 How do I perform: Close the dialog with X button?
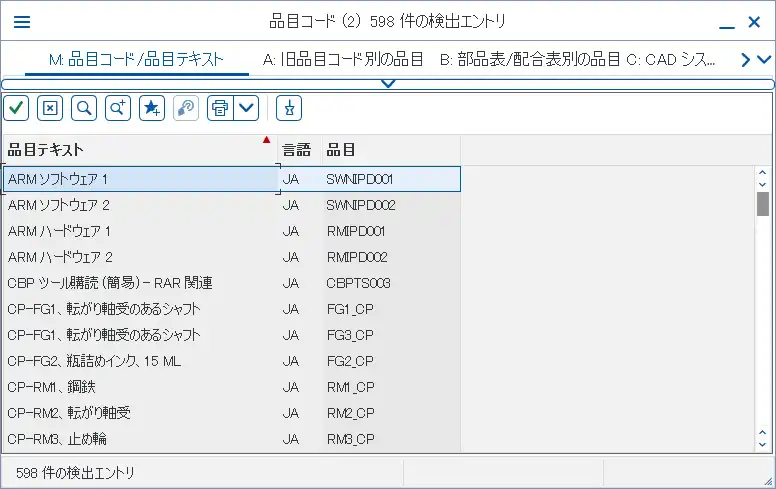click(x=754, y=22)
